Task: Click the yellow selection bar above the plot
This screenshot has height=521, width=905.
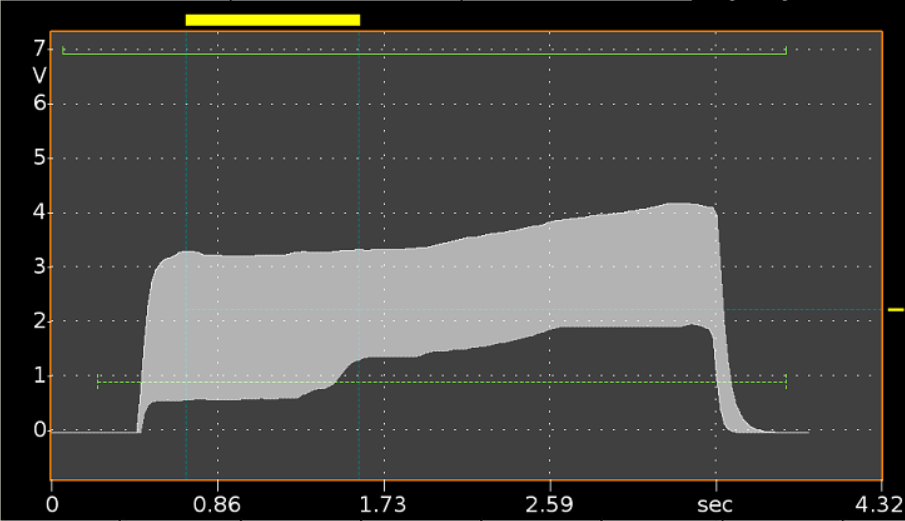Action: [272, 19]
